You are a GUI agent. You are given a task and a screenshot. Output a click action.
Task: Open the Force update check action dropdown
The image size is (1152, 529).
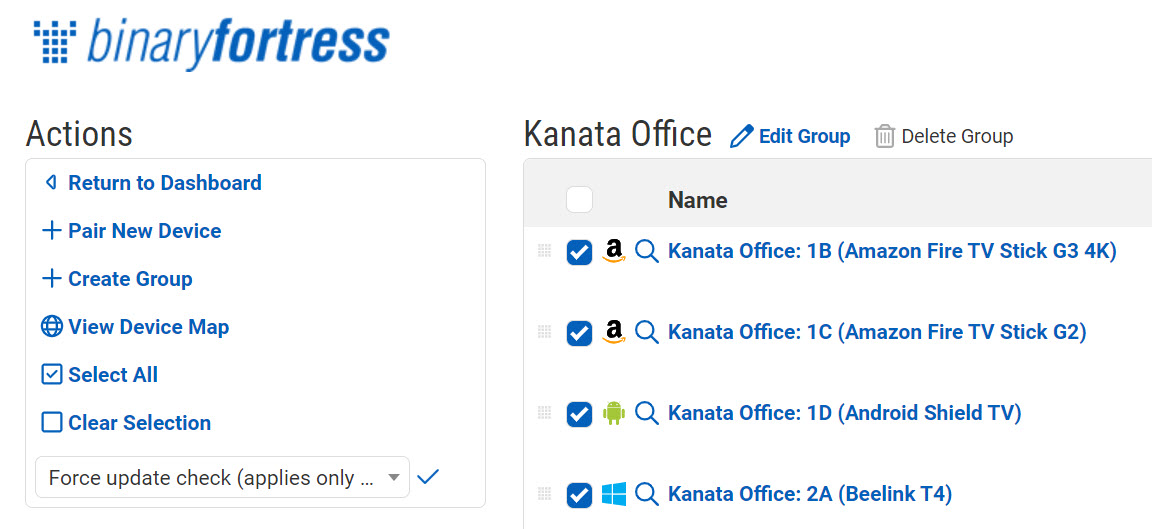pyautogui.click(x=222, y=478)
